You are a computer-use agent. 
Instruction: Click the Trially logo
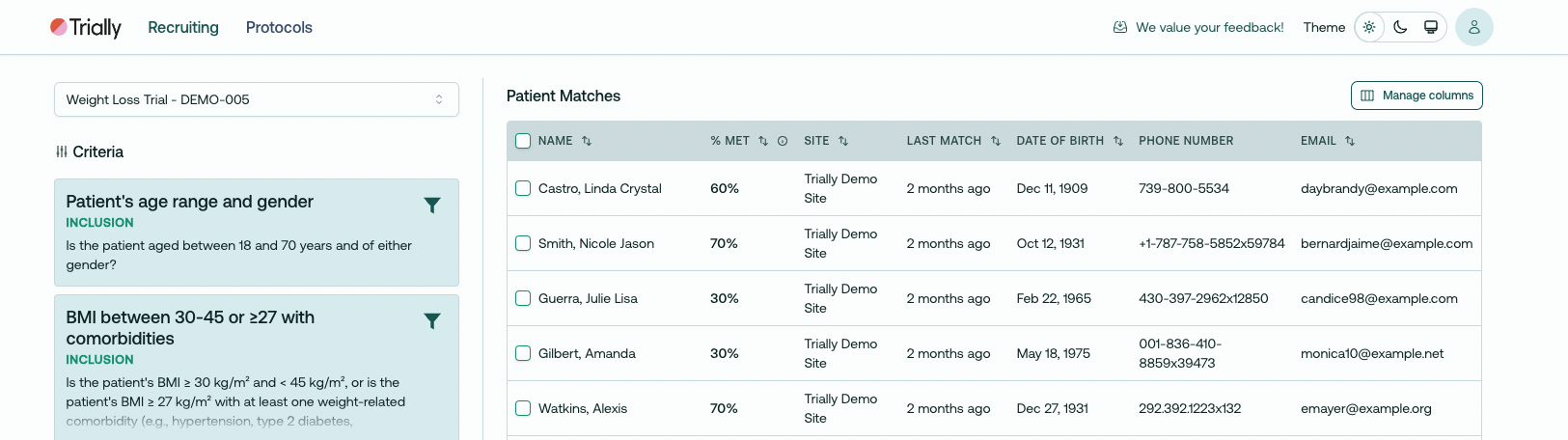(86, 27)
